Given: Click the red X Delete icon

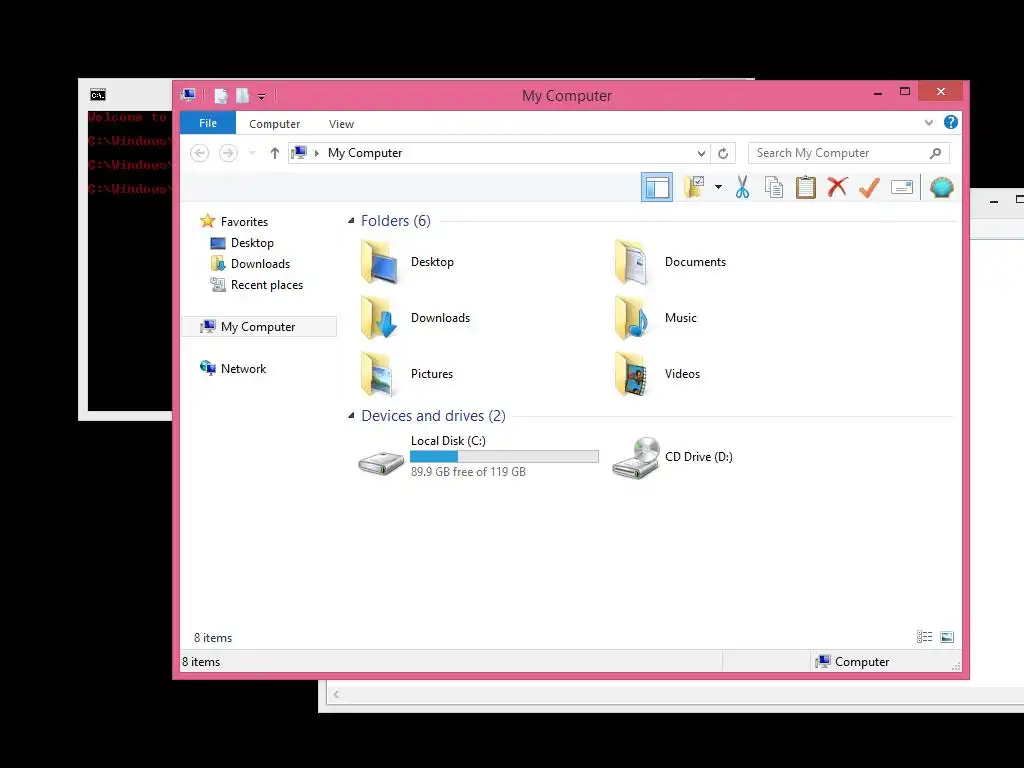Looking at the screenshot, I should (x=837, y=187).
